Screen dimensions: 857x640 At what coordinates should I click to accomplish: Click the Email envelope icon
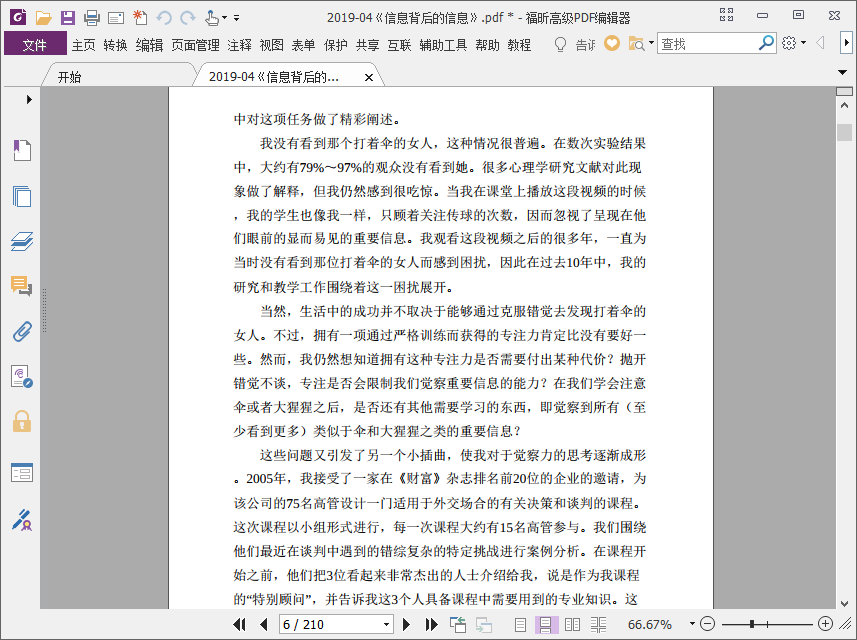click(x=116, y=19)
